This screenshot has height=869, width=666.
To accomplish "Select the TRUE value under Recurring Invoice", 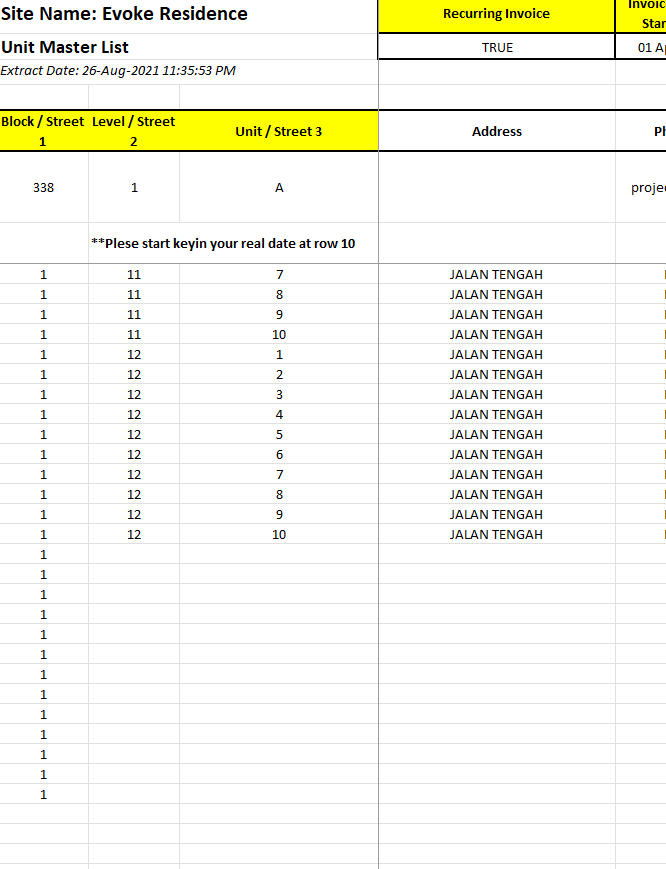I will coord(496,47).
